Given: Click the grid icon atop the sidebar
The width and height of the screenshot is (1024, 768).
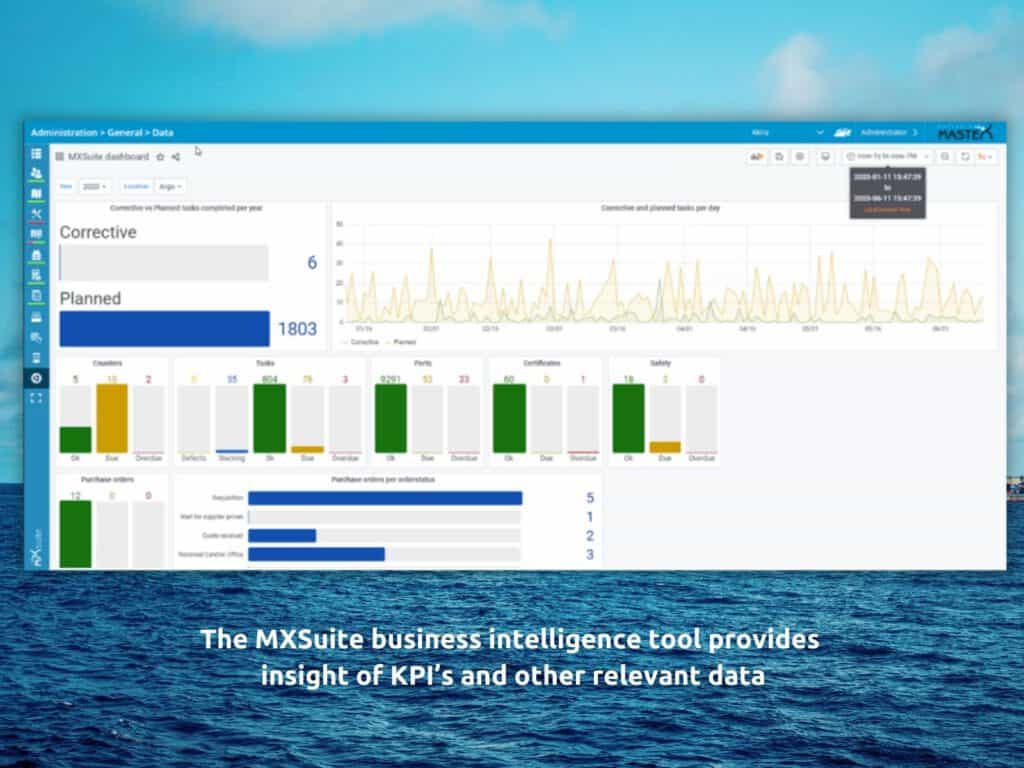Looking at the screenshot, I should (36, 154).
